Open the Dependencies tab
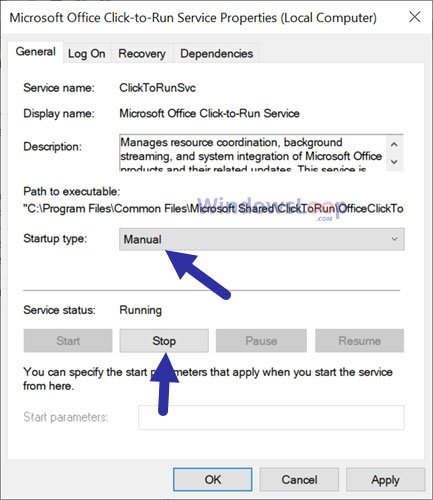433x500 pixels. tap(216, 53)
